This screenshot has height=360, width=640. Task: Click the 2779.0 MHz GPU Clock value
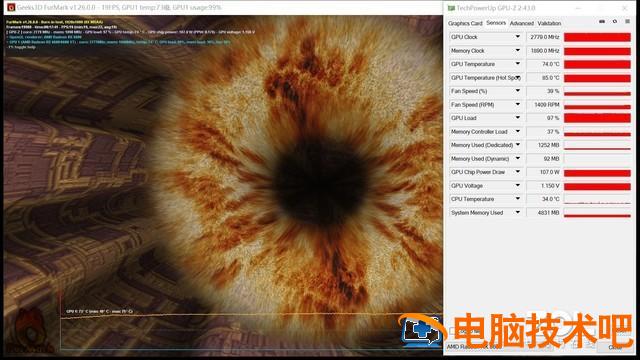click(x=544, y=37)
